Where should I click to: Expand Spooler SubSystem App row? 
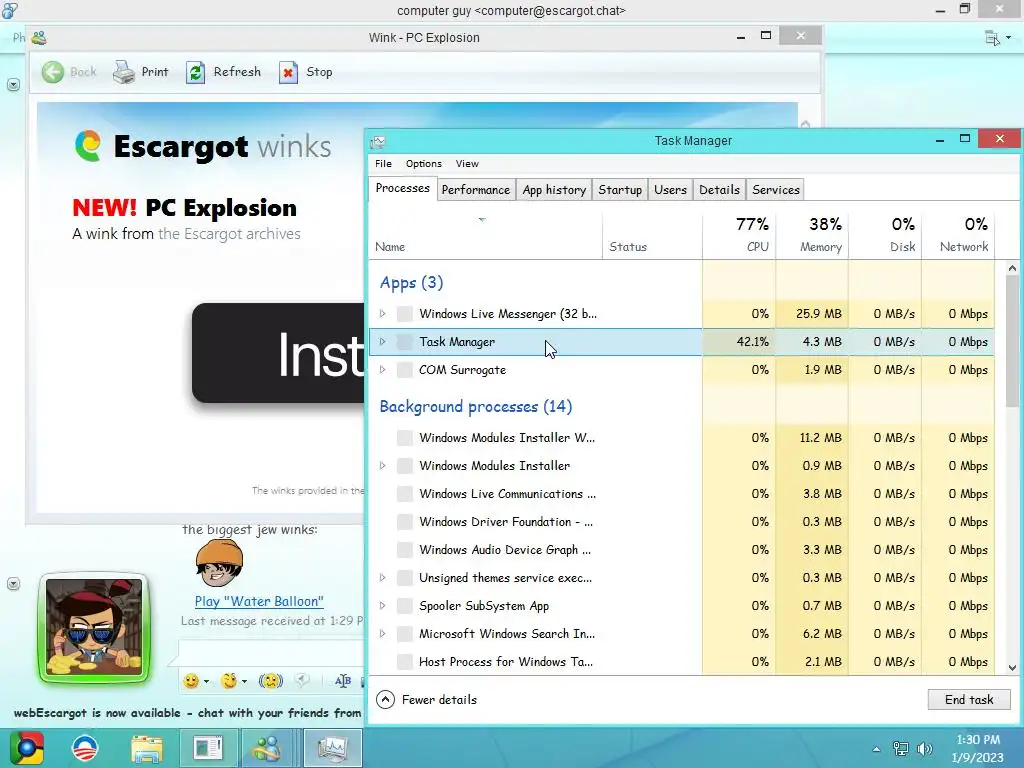coord(383,606)
